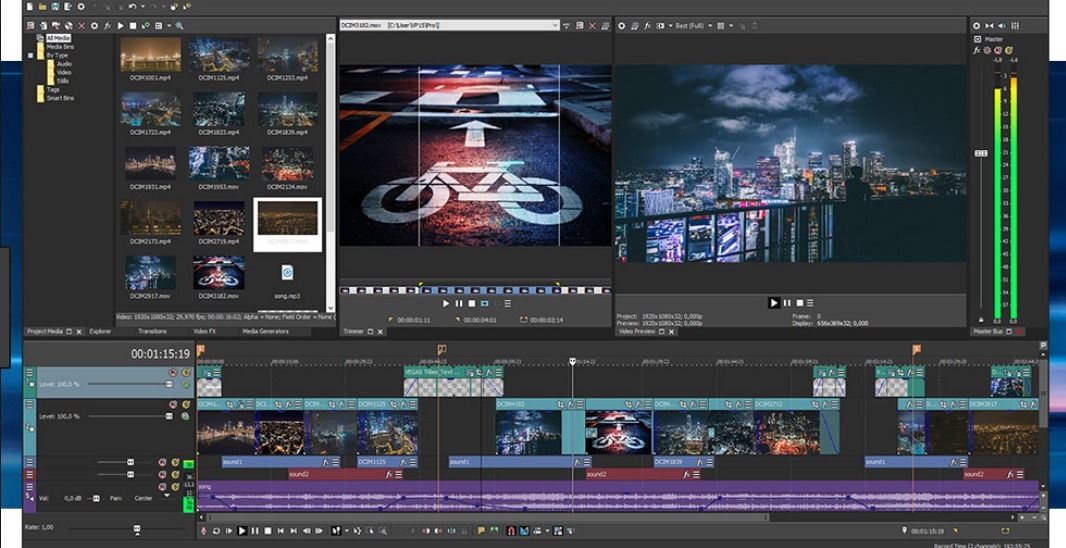This screenshot has height=548, width=1066.
Task: Open the Media Generators tab
Action: click(x=265, y=331)
